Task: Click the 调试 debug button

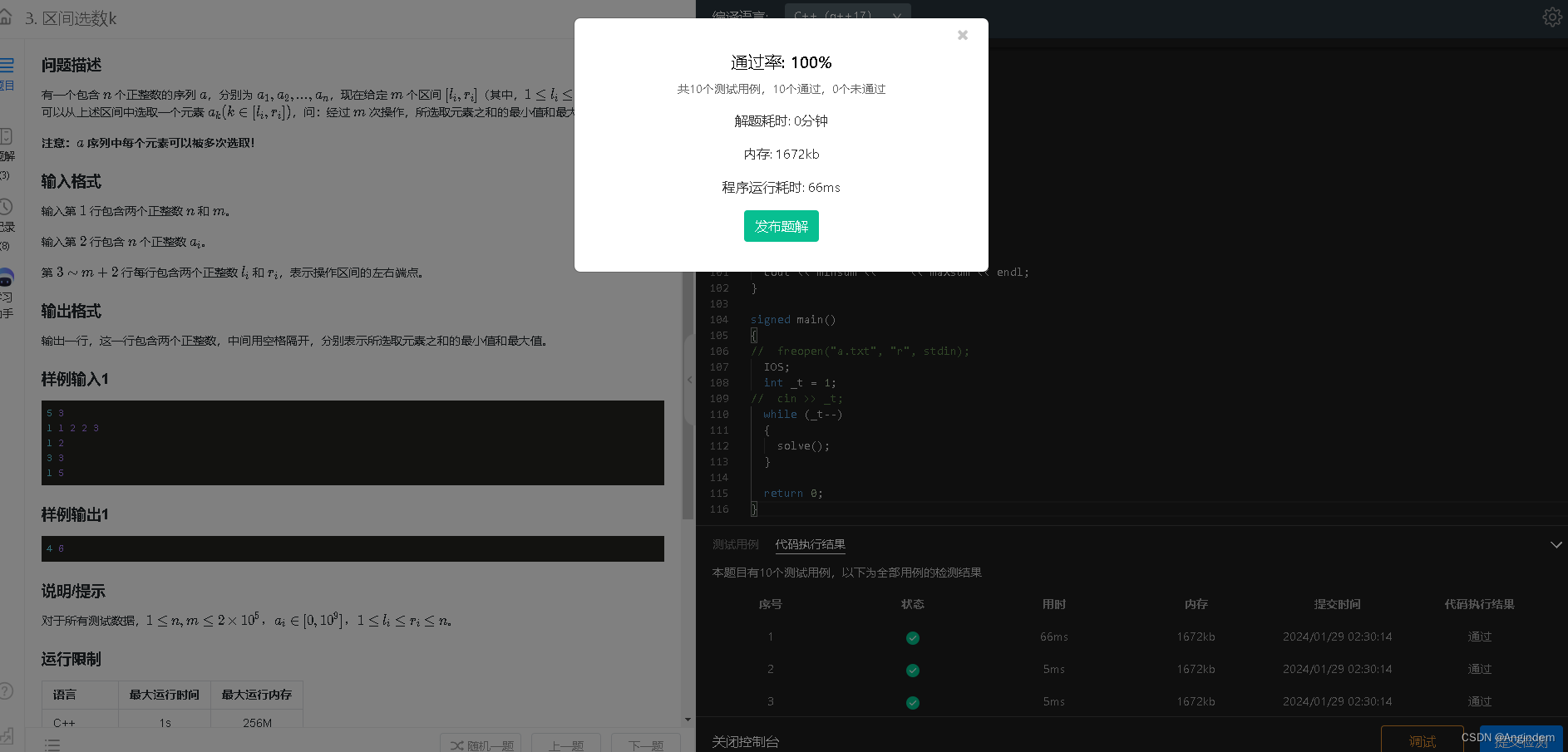Action: (1422, 740)
